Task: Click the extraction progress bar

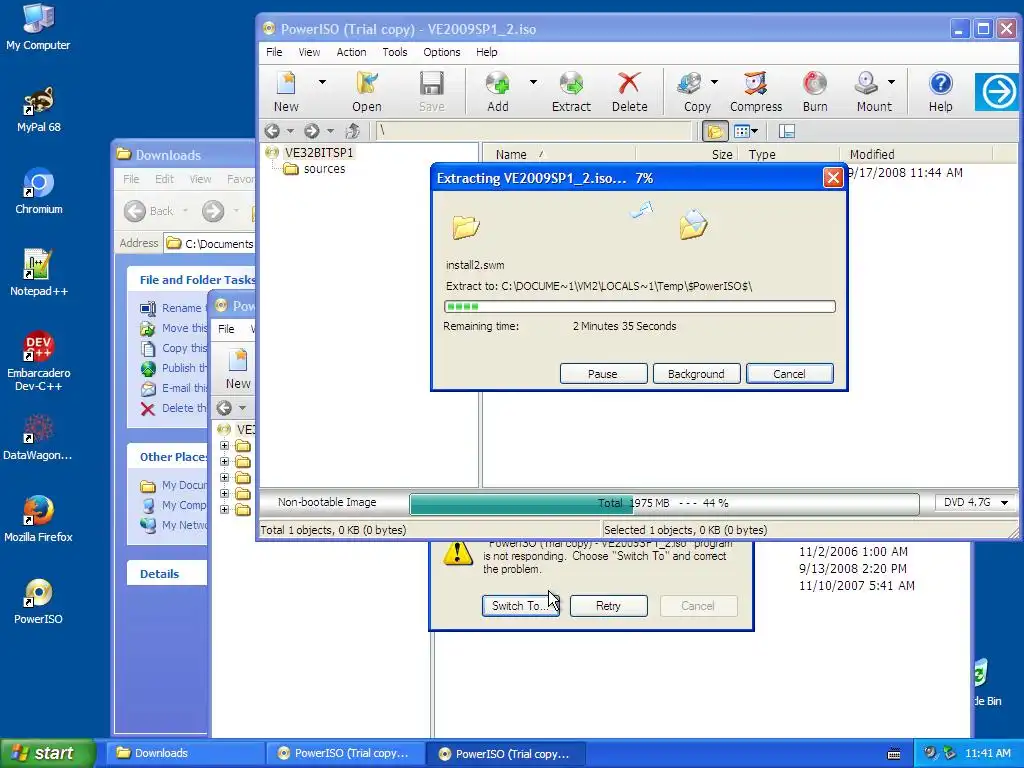Action: (639, 306)
